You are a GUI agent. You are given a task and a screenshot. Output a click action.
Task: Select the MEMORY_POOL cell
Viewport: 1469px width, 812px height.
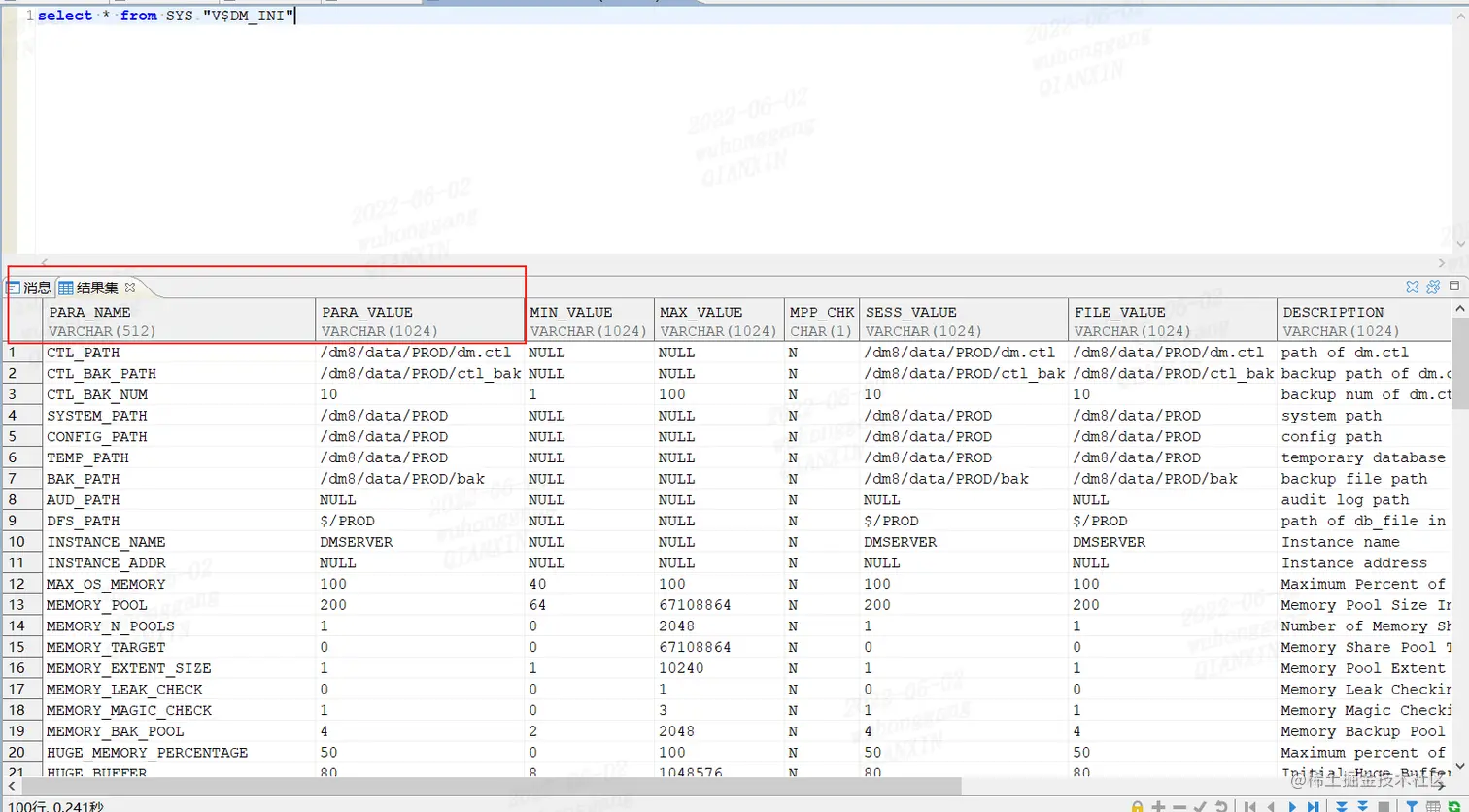(x=180, y=605)
